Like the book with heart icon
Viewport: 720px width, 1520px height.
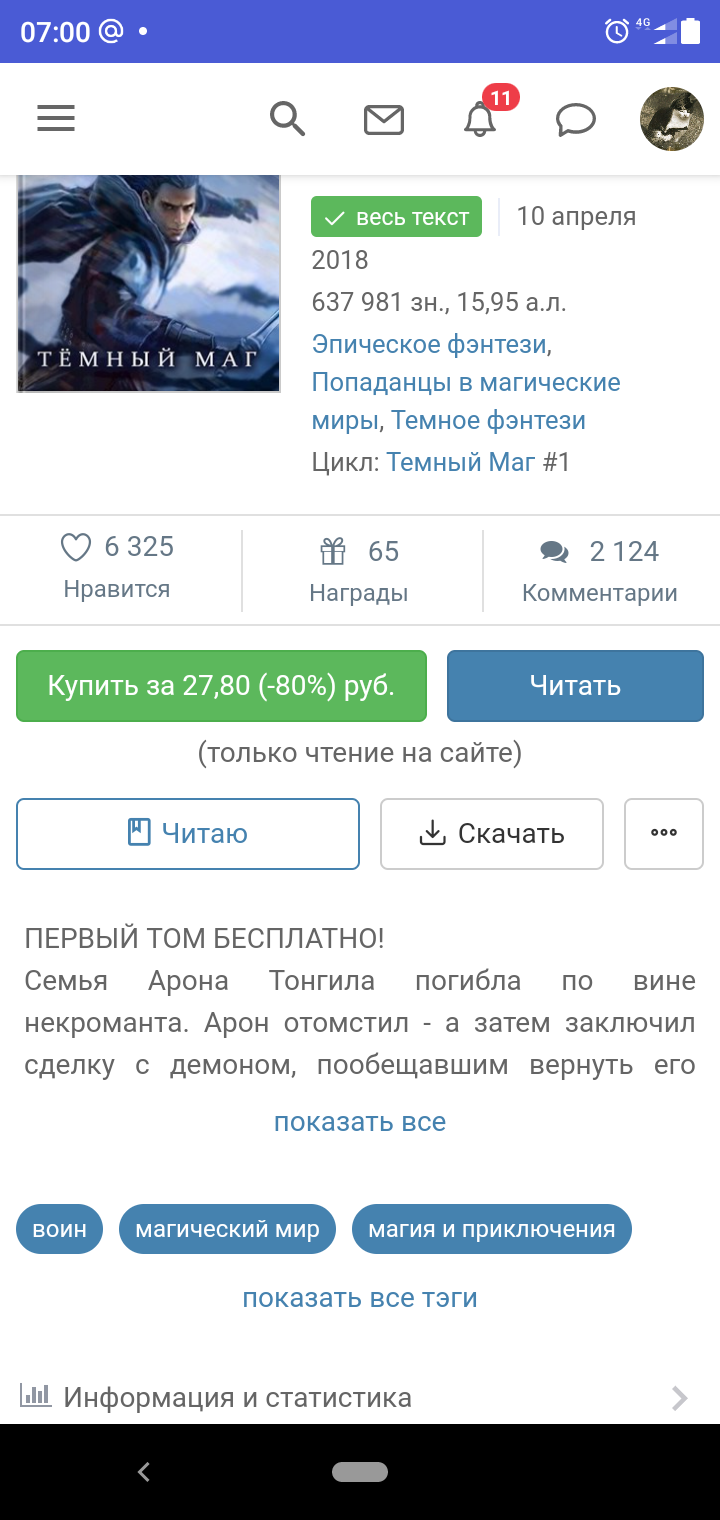coord(76,547)
